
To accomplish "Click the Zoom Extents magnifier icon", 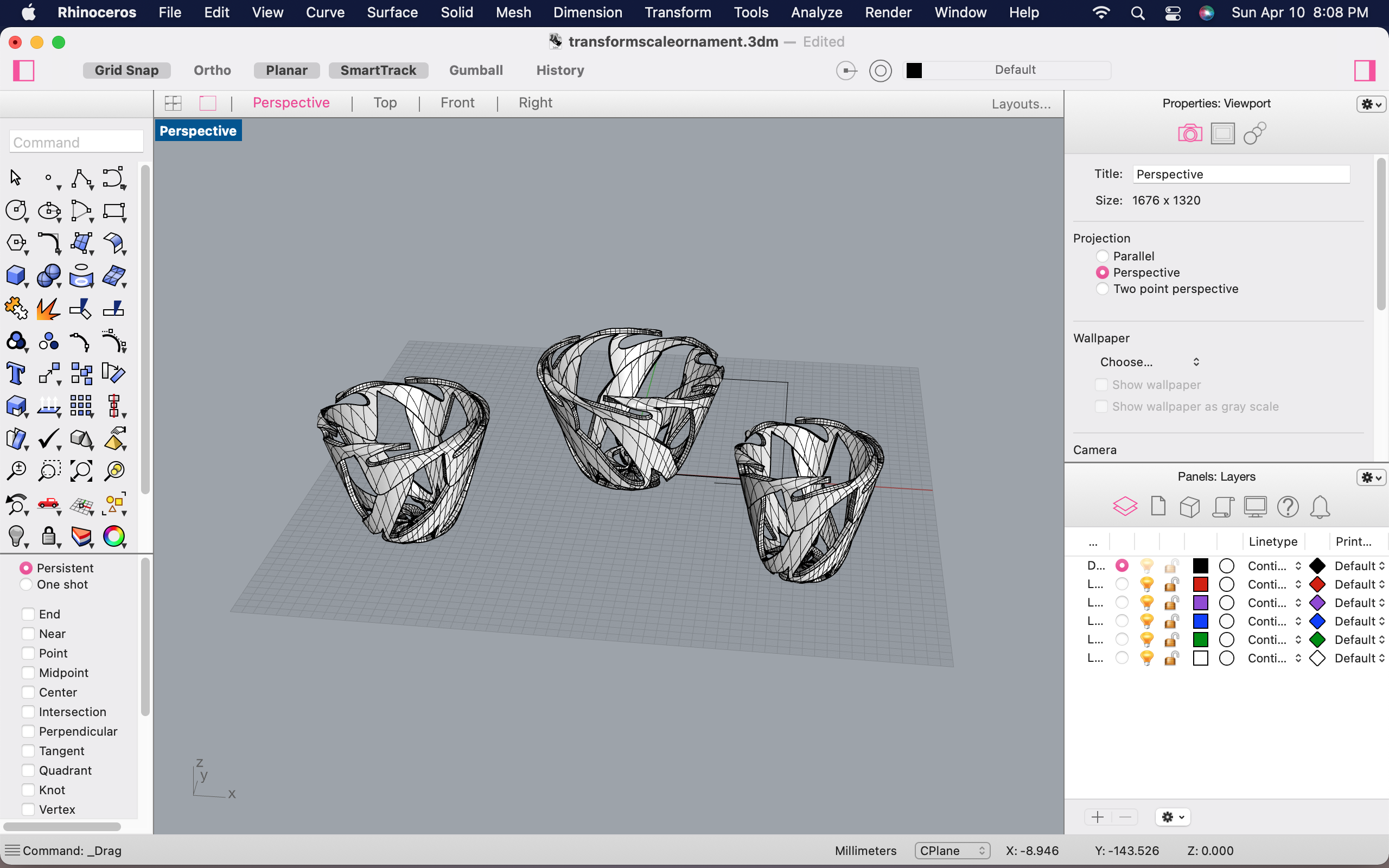I will click(x=81, y=471).
